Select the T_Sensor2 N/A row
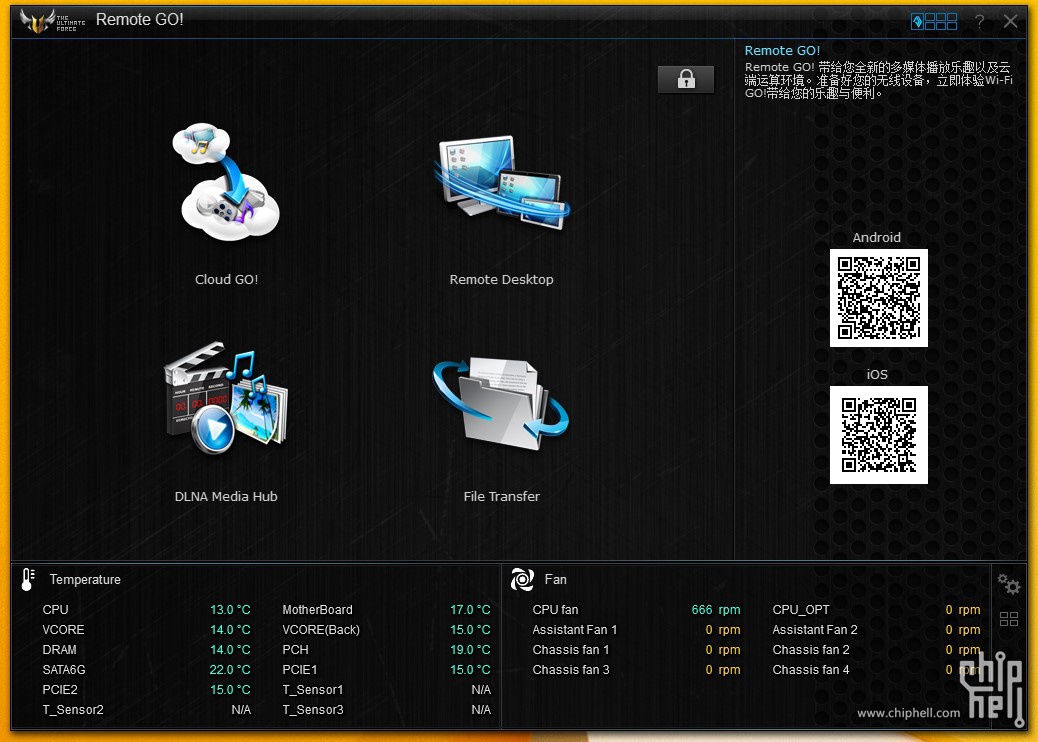This screenshot has height=742, width=1038. (146, 710)
